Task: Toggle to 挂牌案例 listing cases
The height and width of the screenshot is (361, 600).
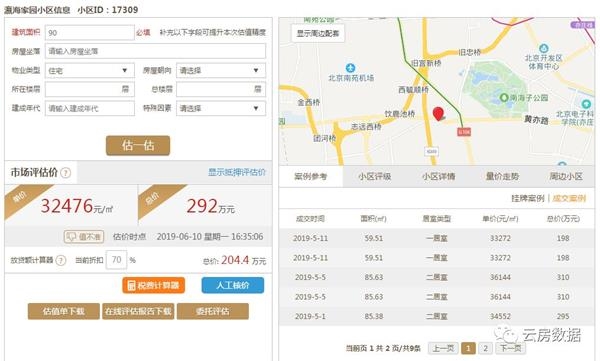Action: [x=528, y=198]
